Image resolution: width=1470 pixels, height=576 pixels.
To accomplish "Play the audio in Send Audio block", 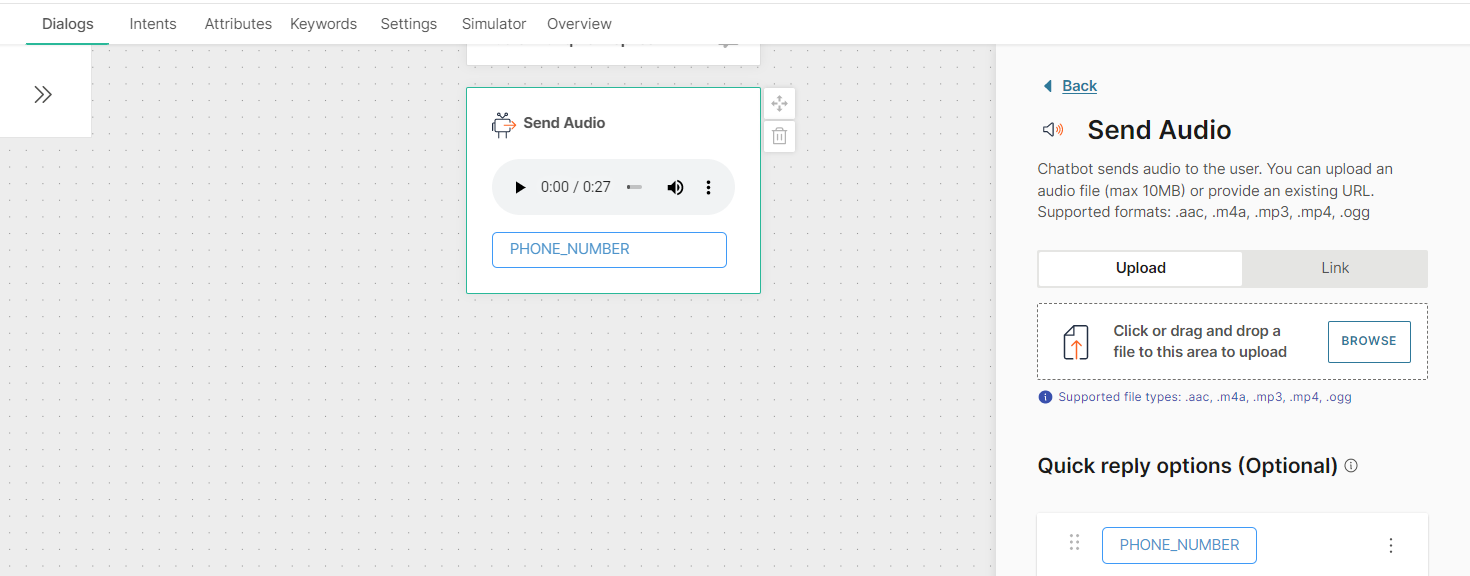I will point(520,187).
